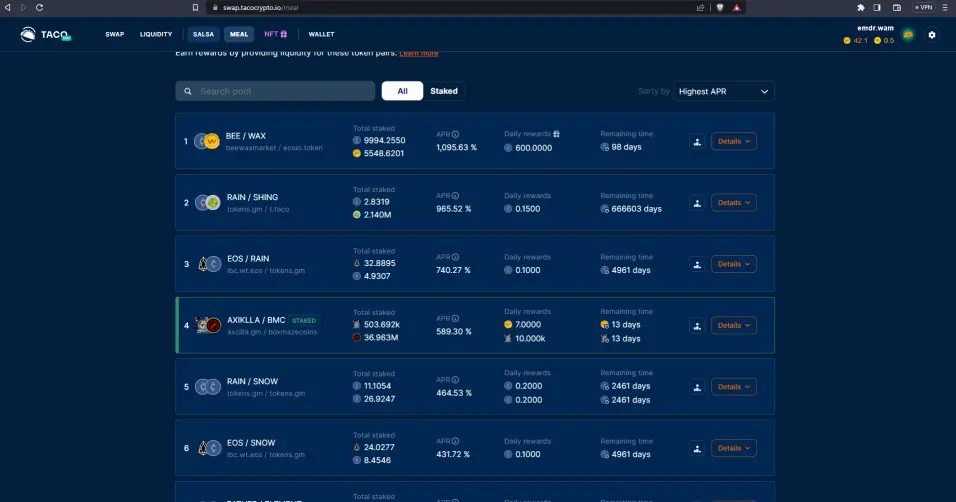Click APR info icon in RAIN / SHING row
The height and width of the screenshot is (502, 956).
click(x=455, y=196)
